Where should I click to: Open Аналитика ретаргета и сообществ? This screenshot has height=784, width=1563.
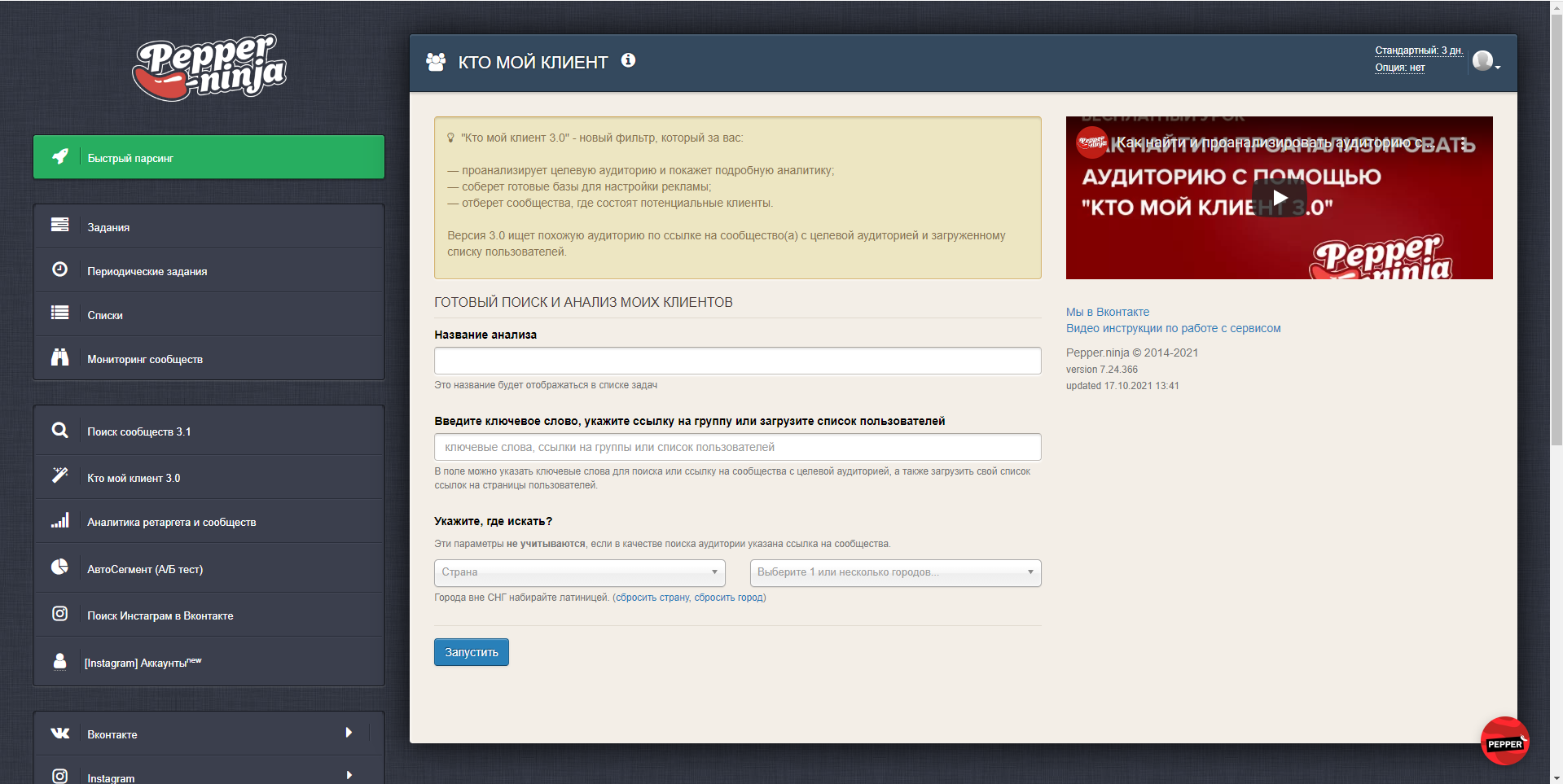pos(209,521)
